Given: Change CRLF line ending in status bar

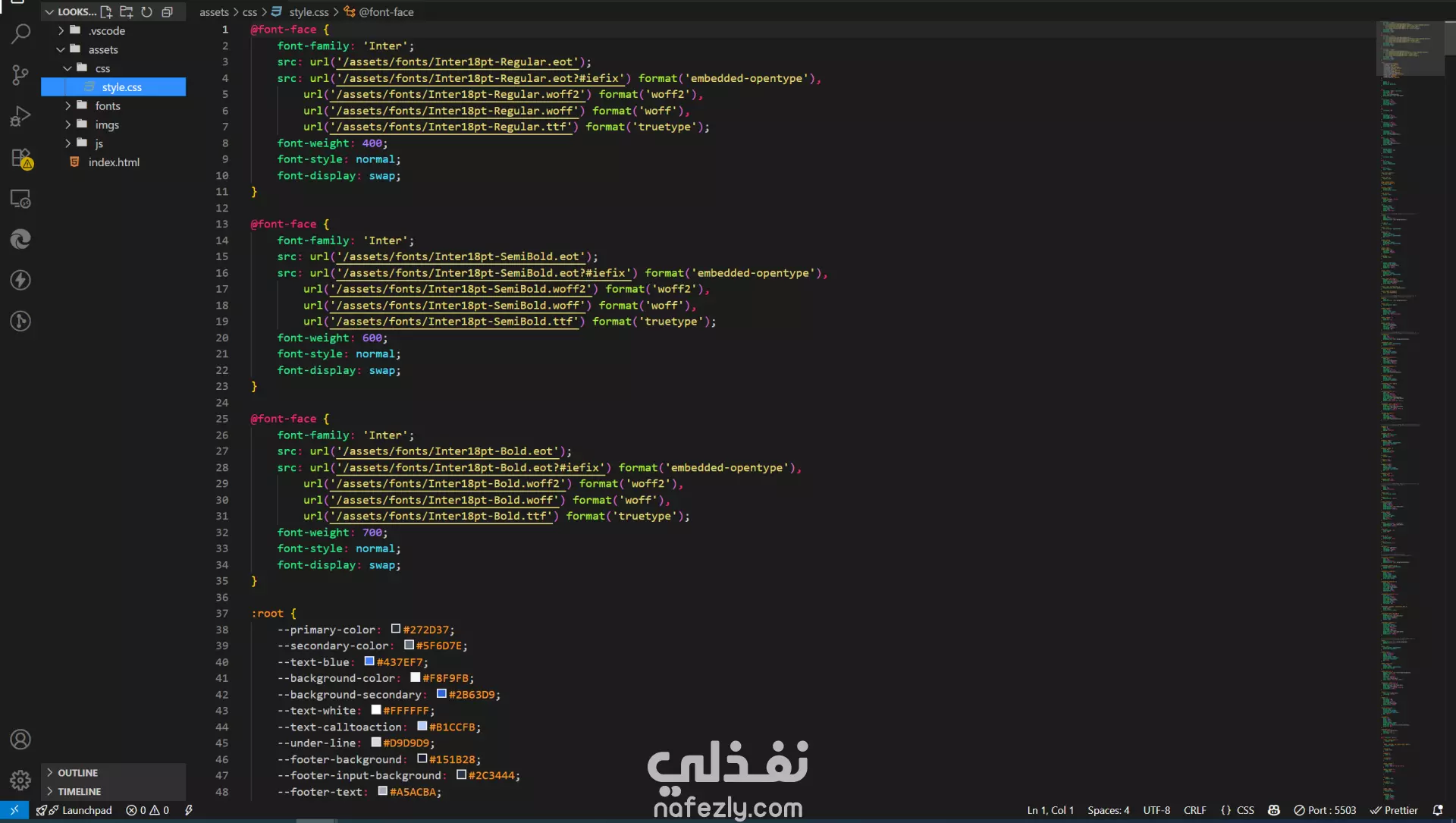Looking at the screenshot, I should coord(1194,810).
